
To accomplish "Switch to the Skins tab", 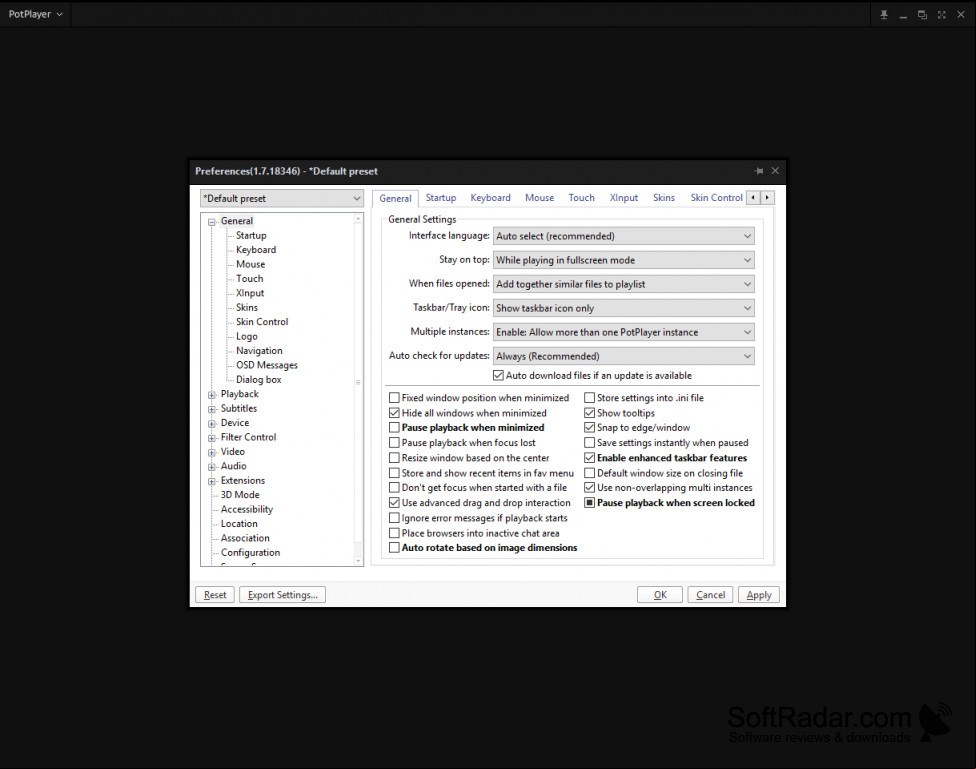I will point(664,198).
